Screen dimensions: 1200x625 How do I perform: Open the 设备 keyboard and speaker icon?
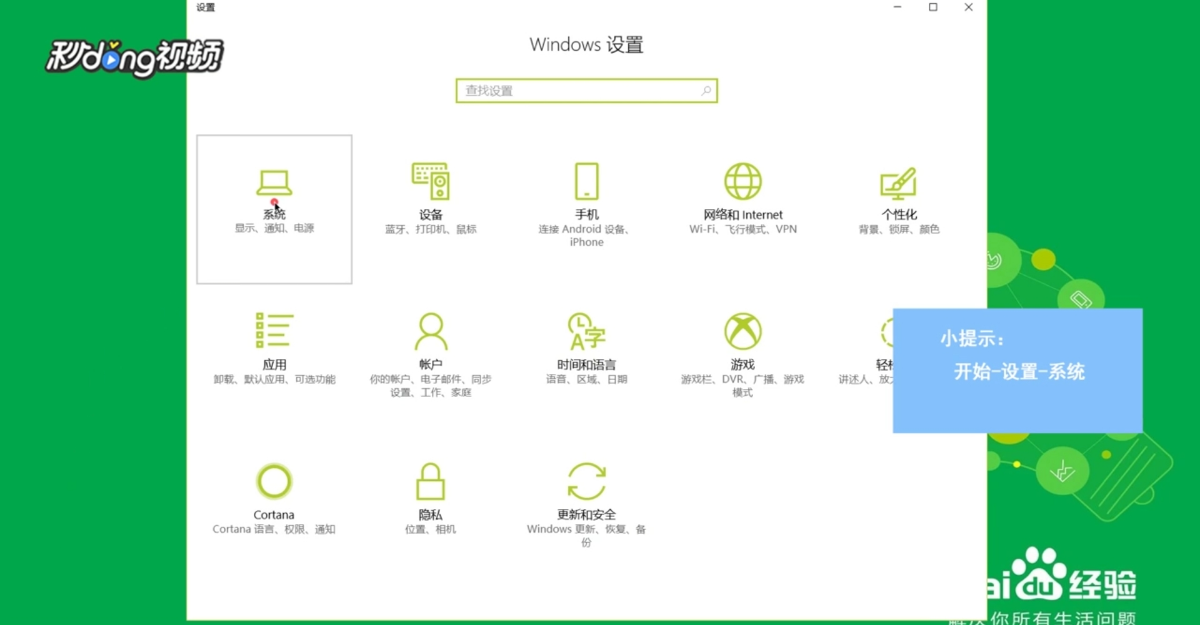(x=430, y=181)
